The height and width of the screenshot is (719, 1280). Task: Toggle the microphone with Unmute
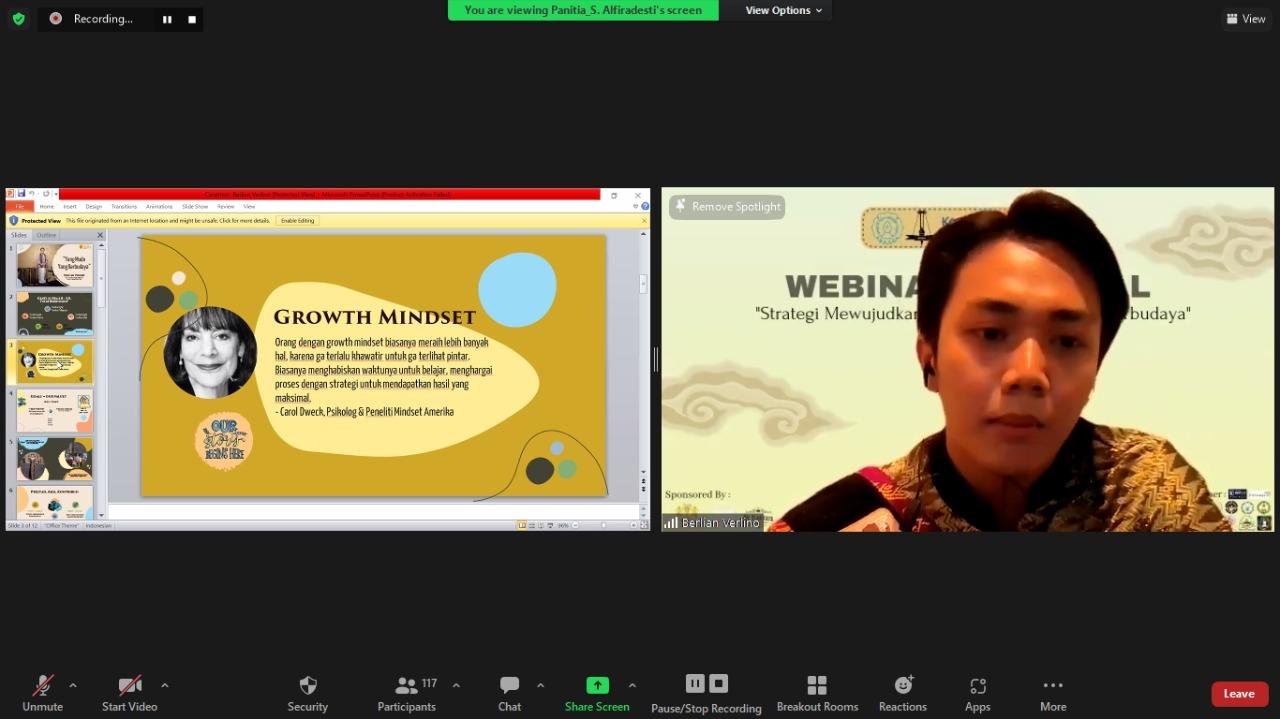[x=42, y=686]
